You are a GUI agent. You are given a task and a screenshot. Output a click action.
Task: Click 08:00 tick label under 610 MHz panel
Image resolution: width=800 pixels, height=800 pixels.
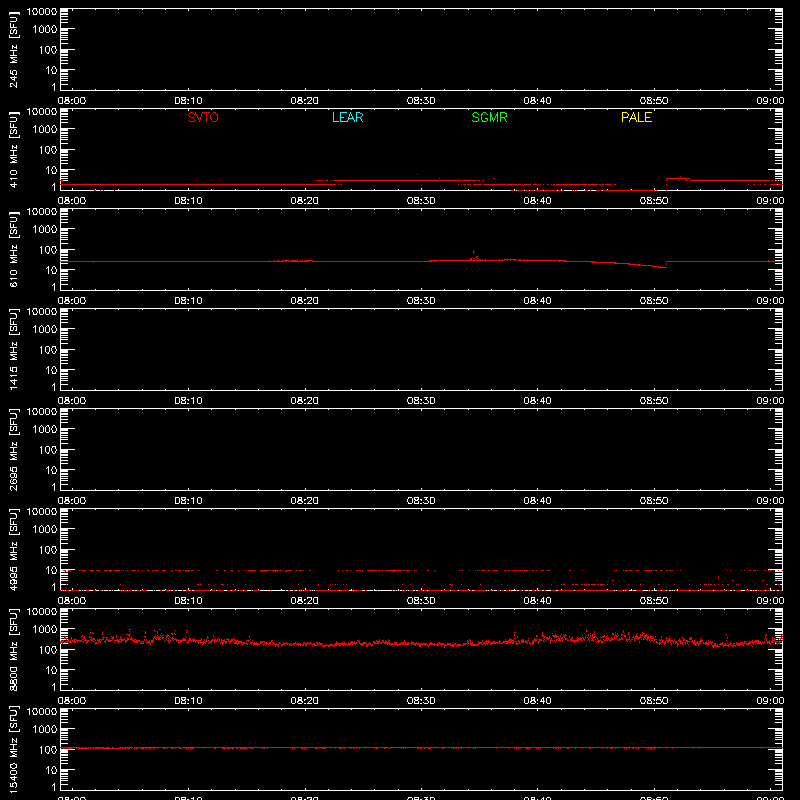coord(72,301)
